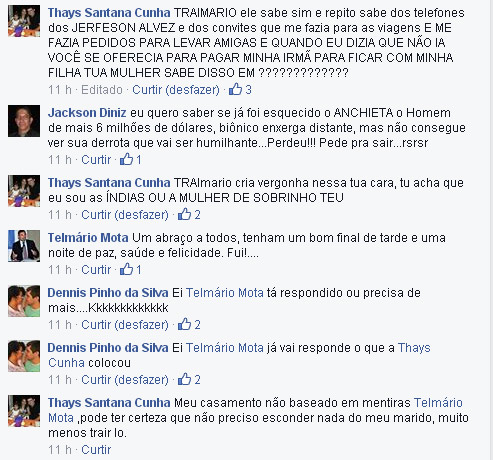
Task: Like Telmário Mota's farewell comment
Action: pos(96,270)
